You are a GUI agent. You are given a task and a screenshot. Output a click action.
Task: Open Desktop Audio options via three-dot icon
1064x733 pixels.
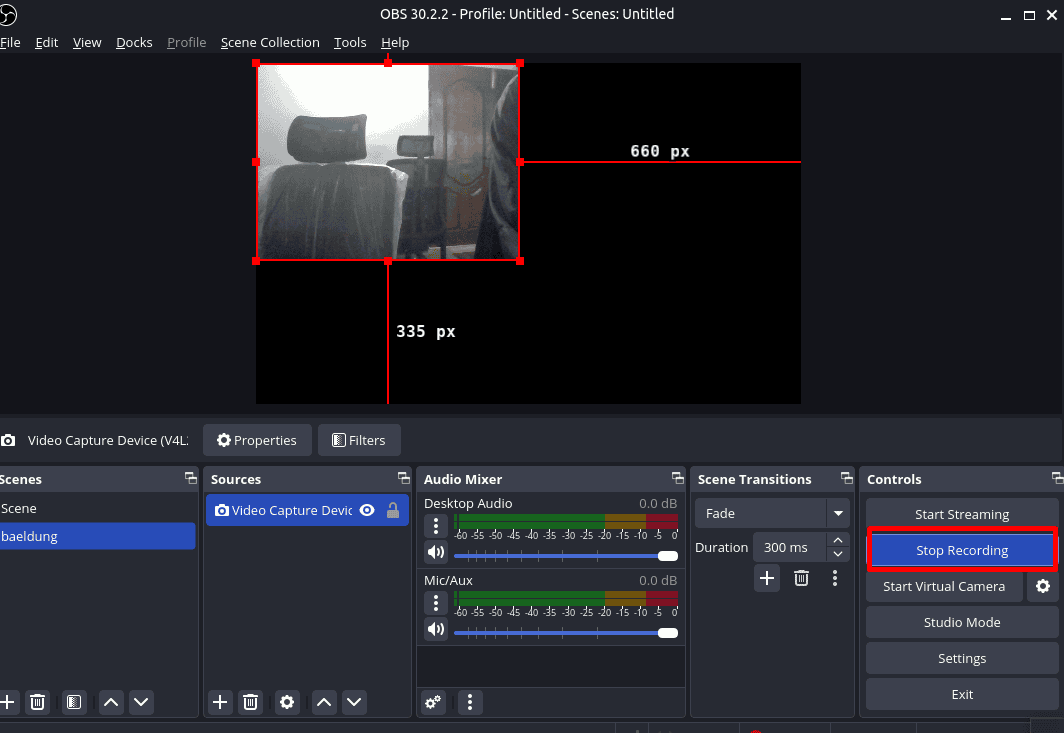point(435,526)
